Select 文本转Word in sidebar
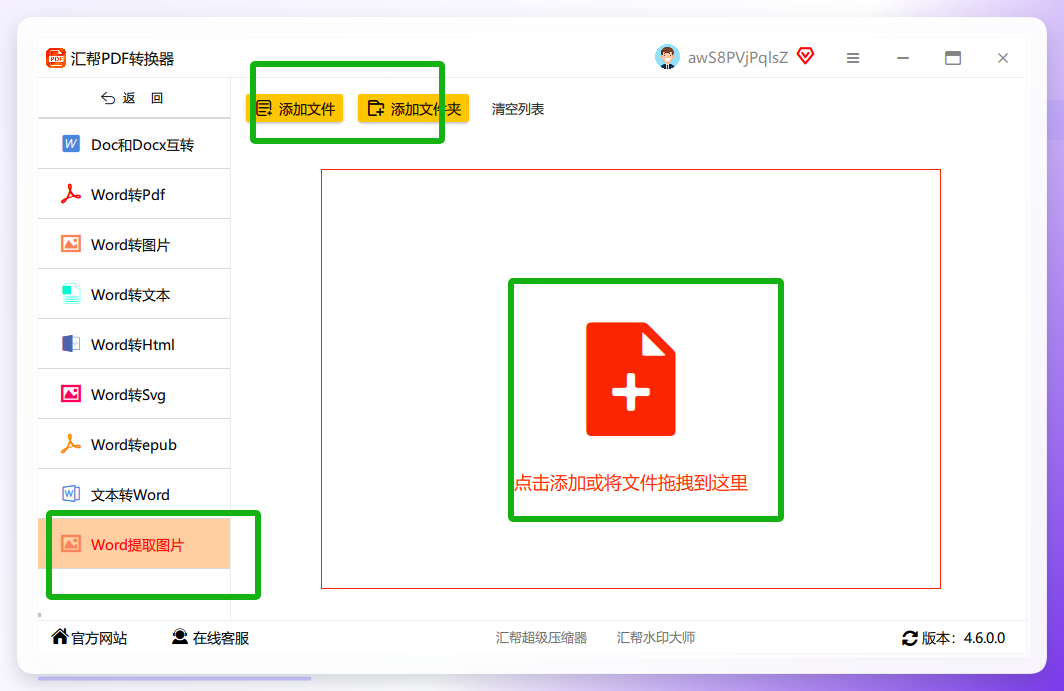This screenshot has width=1064, height=691. (x=134, y=494)
